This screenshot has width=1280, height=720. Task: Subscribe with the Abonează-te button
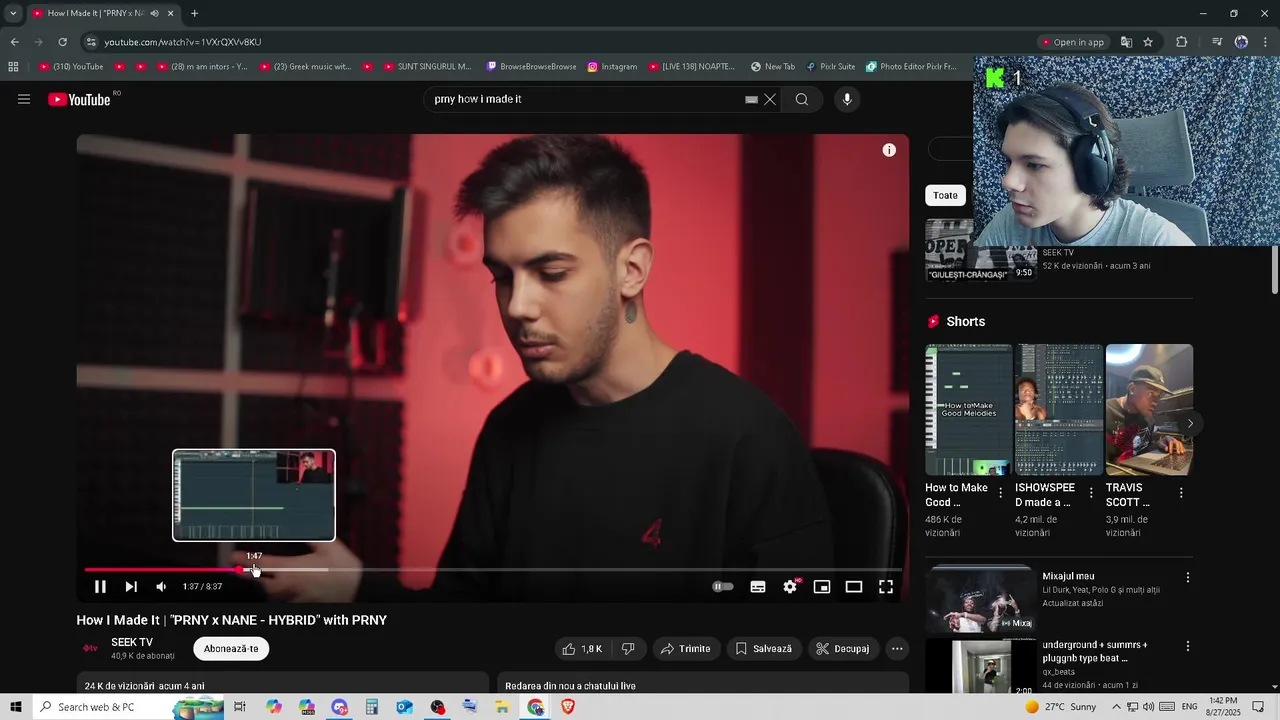pos(231,649)
